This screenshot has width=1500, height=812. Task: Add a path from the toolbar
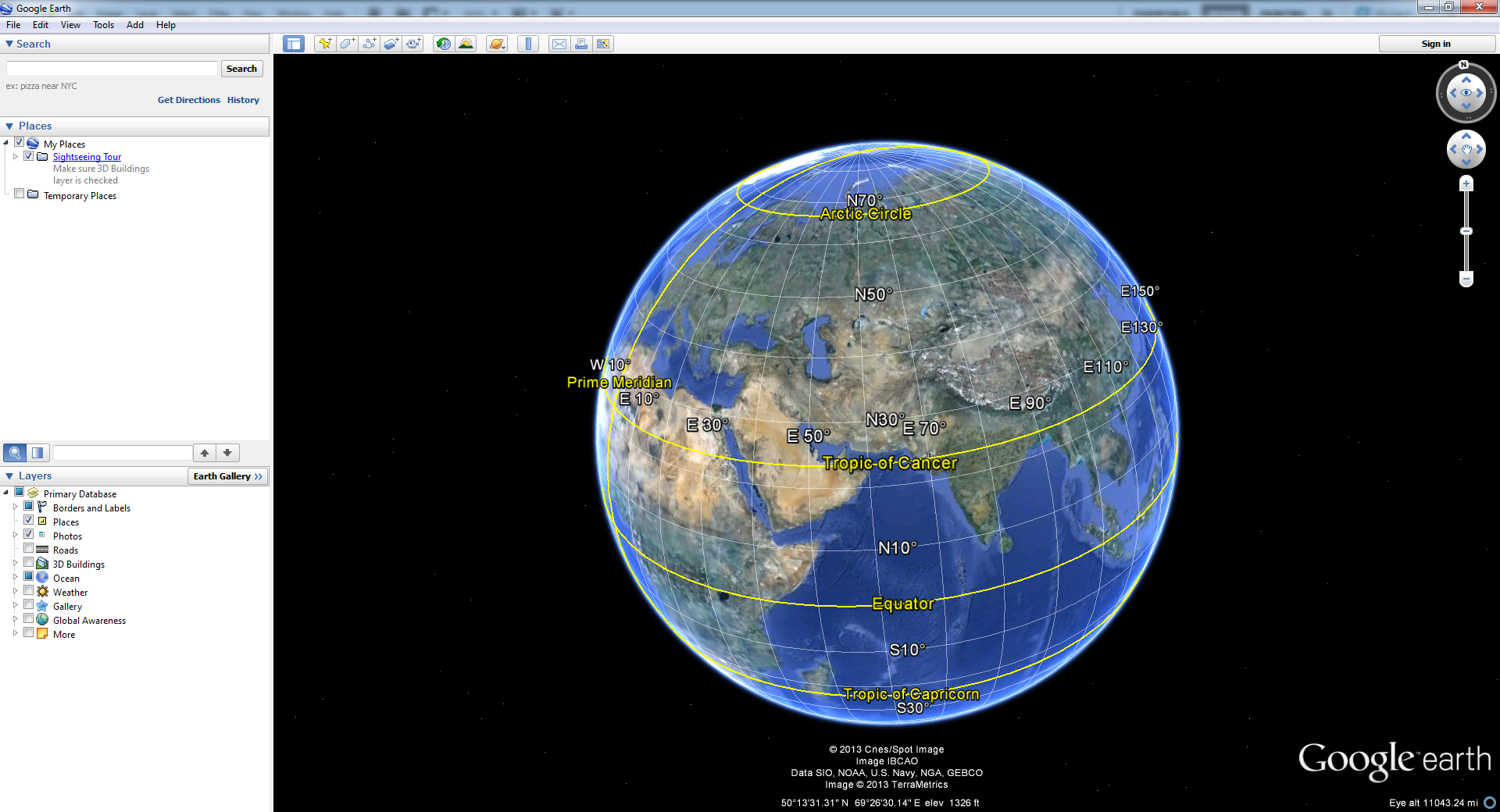click(369, 44)
